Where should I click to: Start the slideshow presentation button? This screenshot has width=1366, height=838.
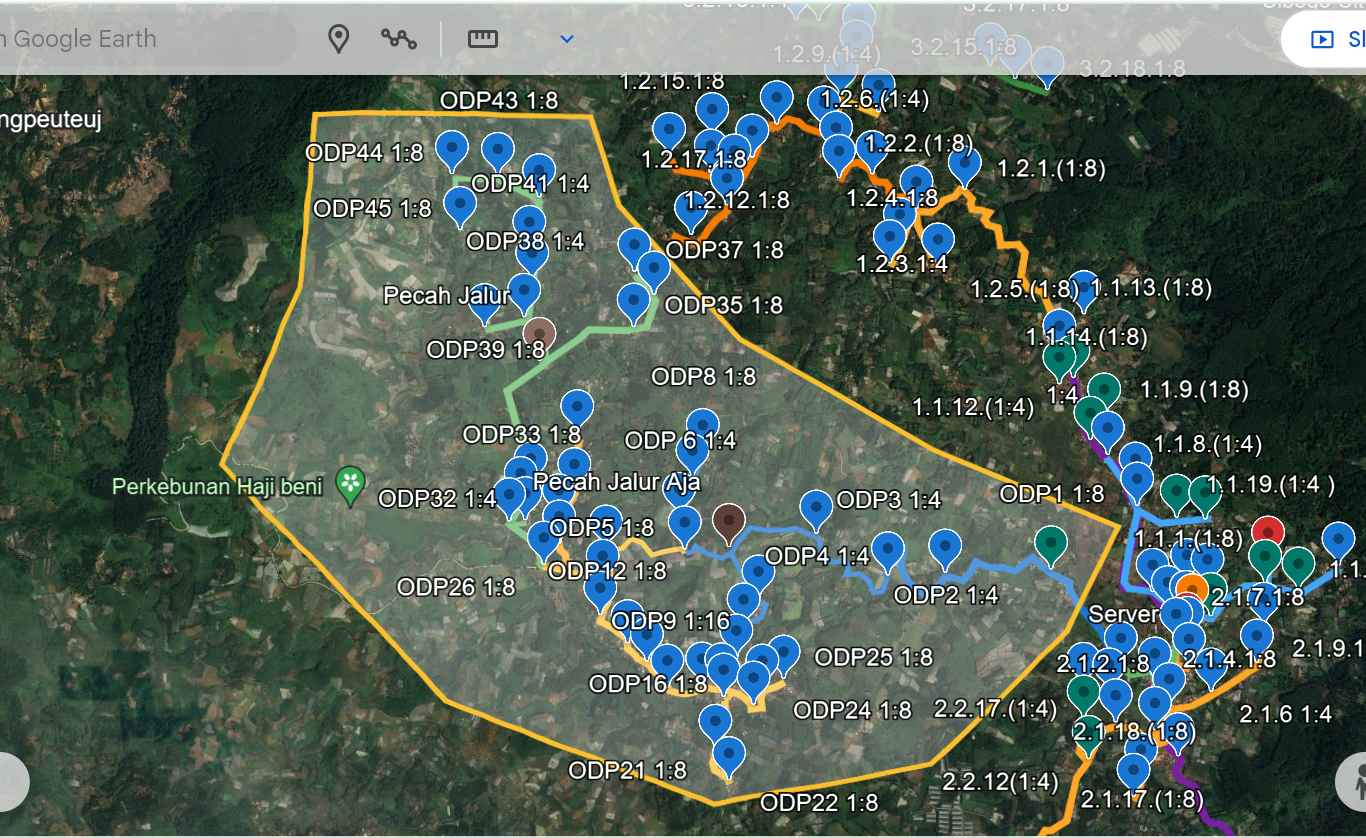1328,39
